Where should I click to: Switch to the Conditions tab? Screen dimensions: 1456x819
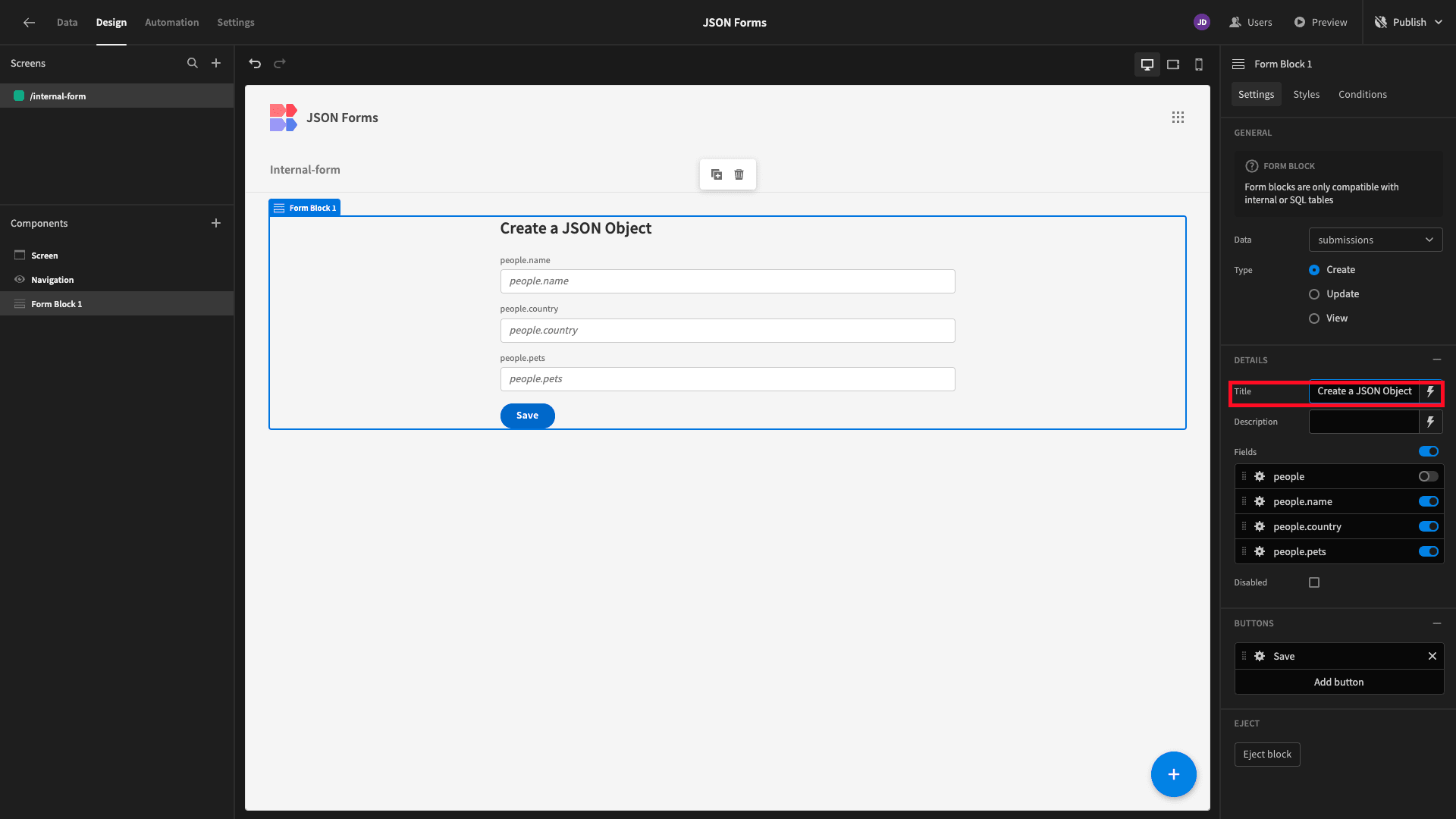pyautogui.click(x=1362, y=95)
